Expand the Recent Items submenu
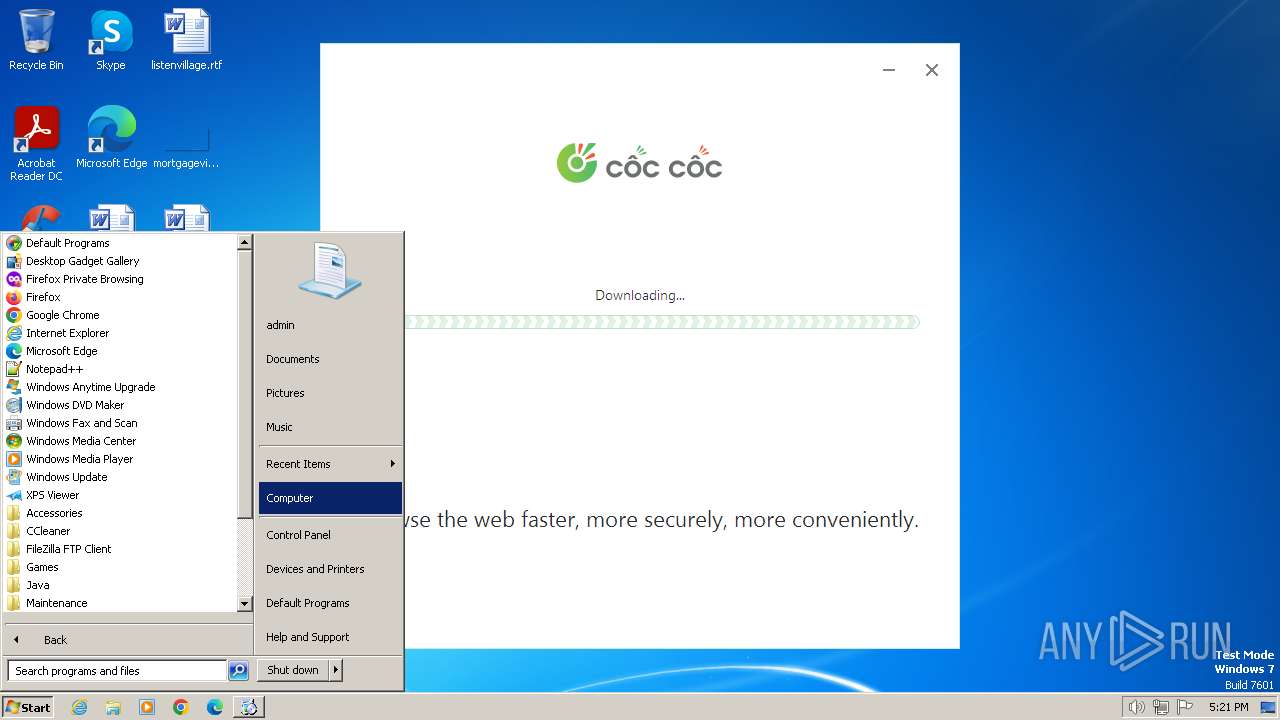This screenshot has height=720, width=1280. [330, 464]
